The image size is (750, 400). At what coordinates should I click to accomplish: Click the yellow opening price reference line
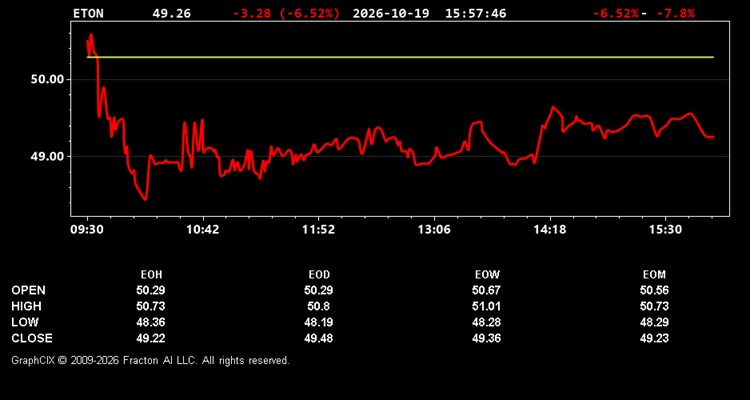click(400, 57)
